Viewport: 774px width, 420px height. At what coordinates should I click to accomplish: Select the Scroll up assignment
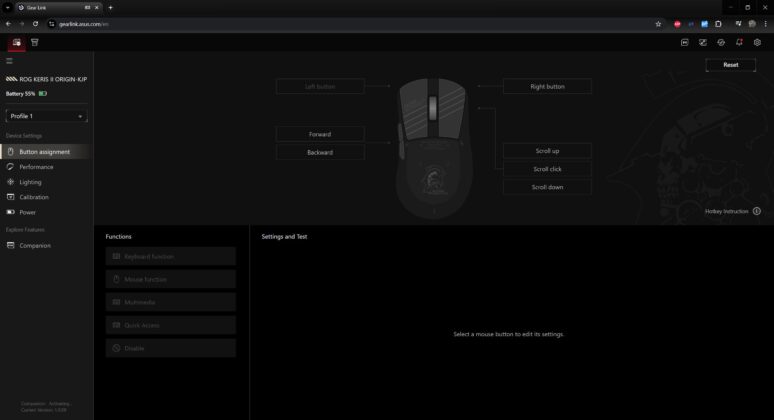[x=547, y=151]
